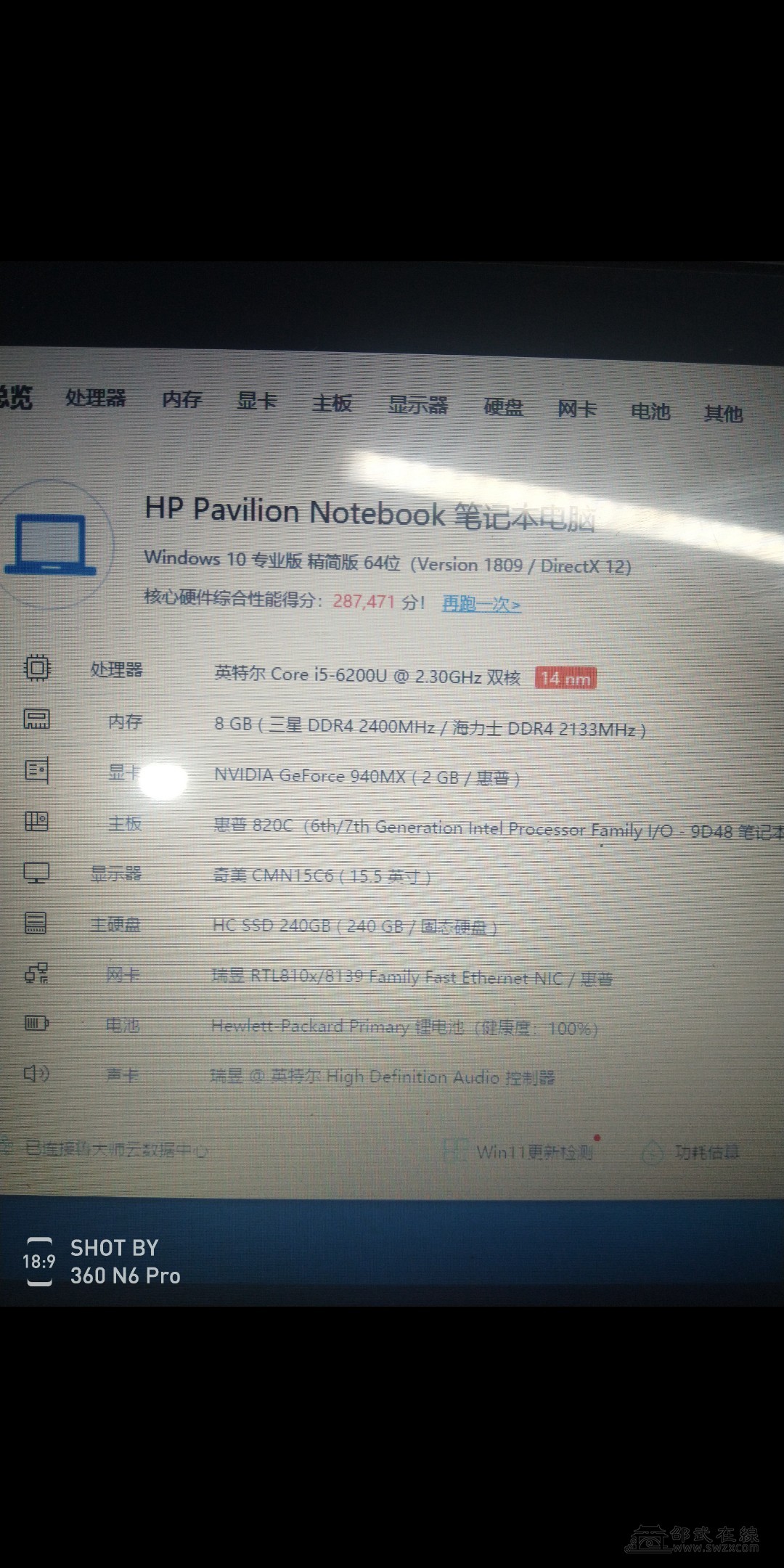Click the graphics card icon

pos(36,770)
